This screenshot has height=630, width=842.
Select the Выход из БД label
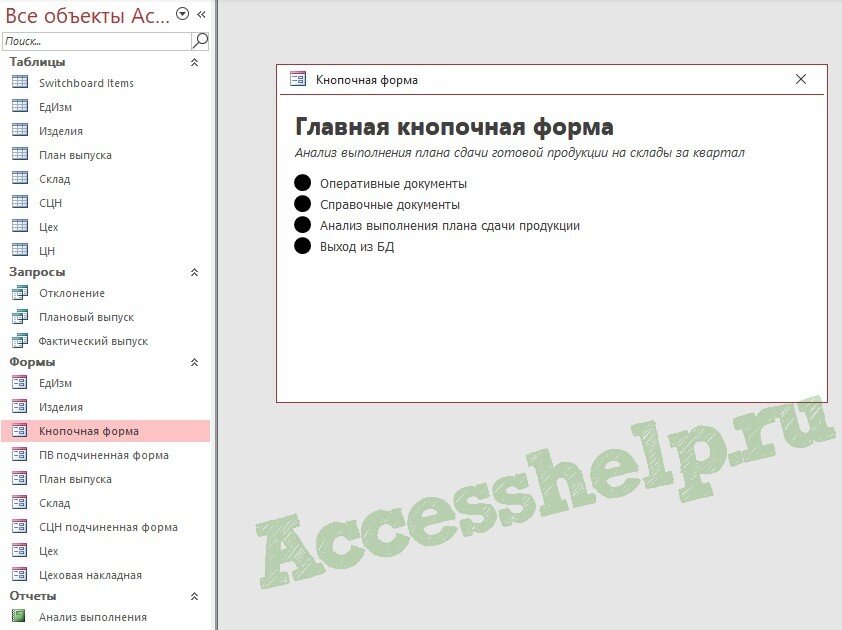[x=357, y=247]
